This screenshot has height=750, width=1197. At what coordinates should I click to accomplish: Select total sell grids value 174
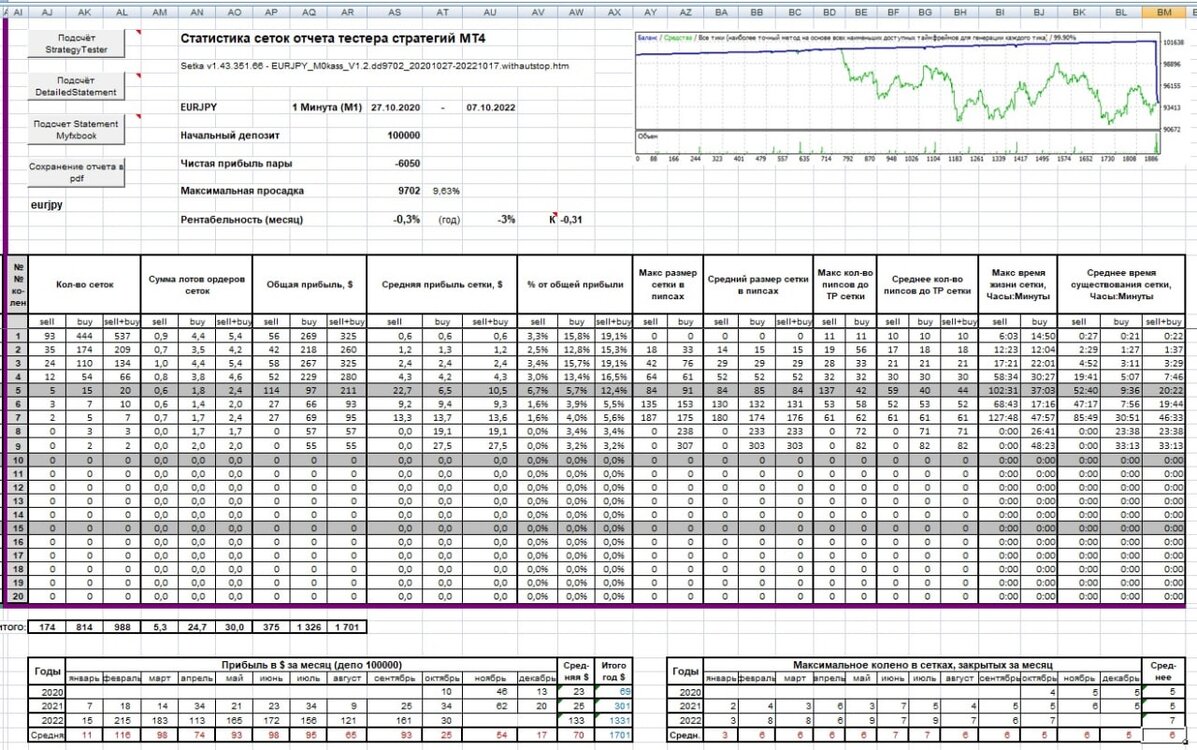point(47,627)
